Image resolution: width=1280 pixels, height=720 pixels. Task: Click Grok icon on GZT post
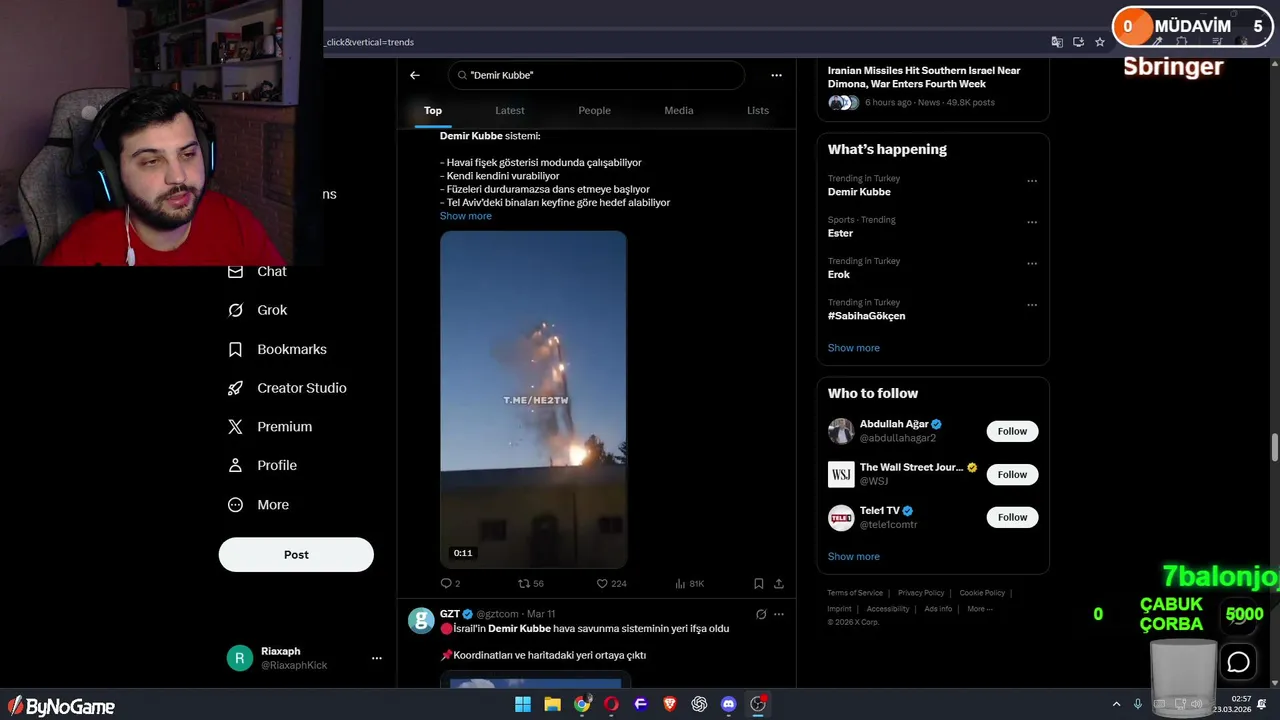point(761,614)
